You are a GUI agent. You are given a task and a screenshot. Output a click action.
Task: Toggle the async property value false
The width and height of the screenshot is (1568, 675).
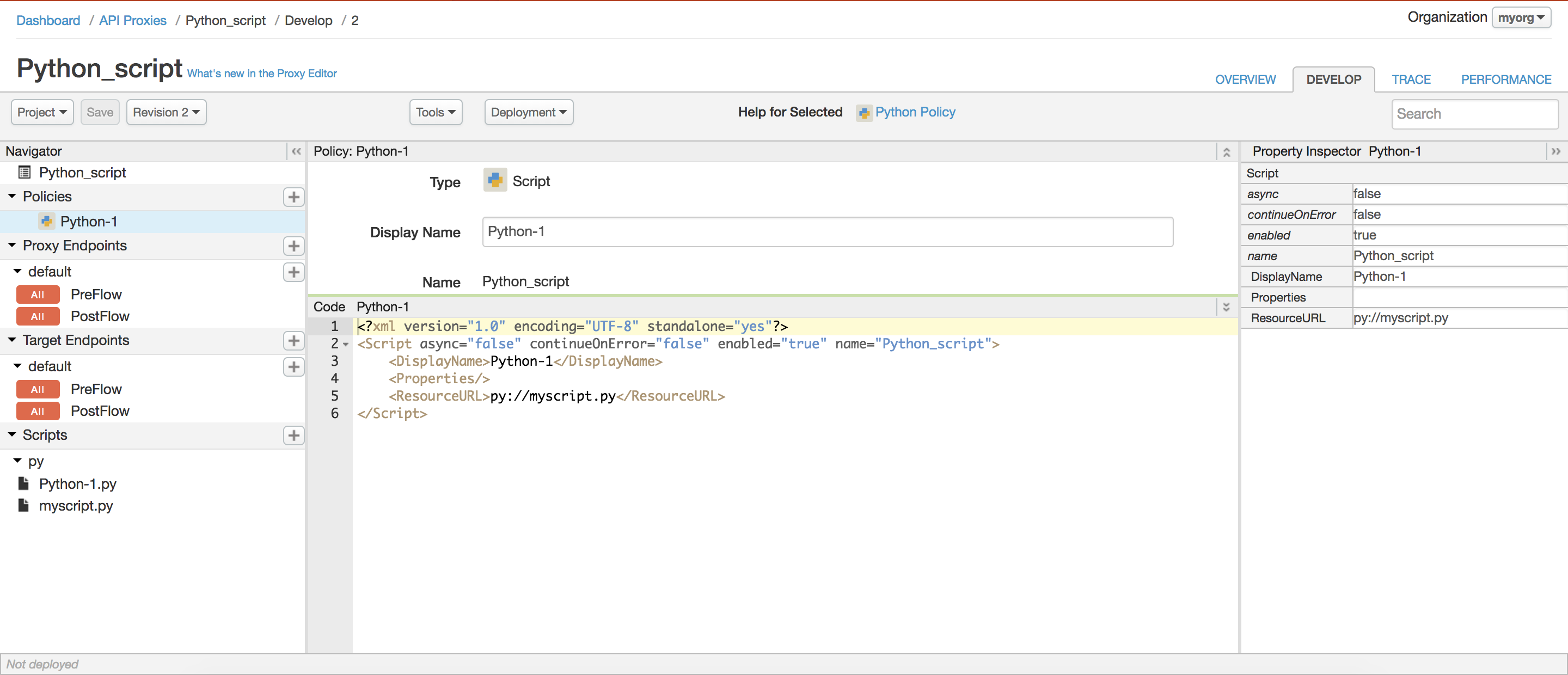pos(1363,193)
